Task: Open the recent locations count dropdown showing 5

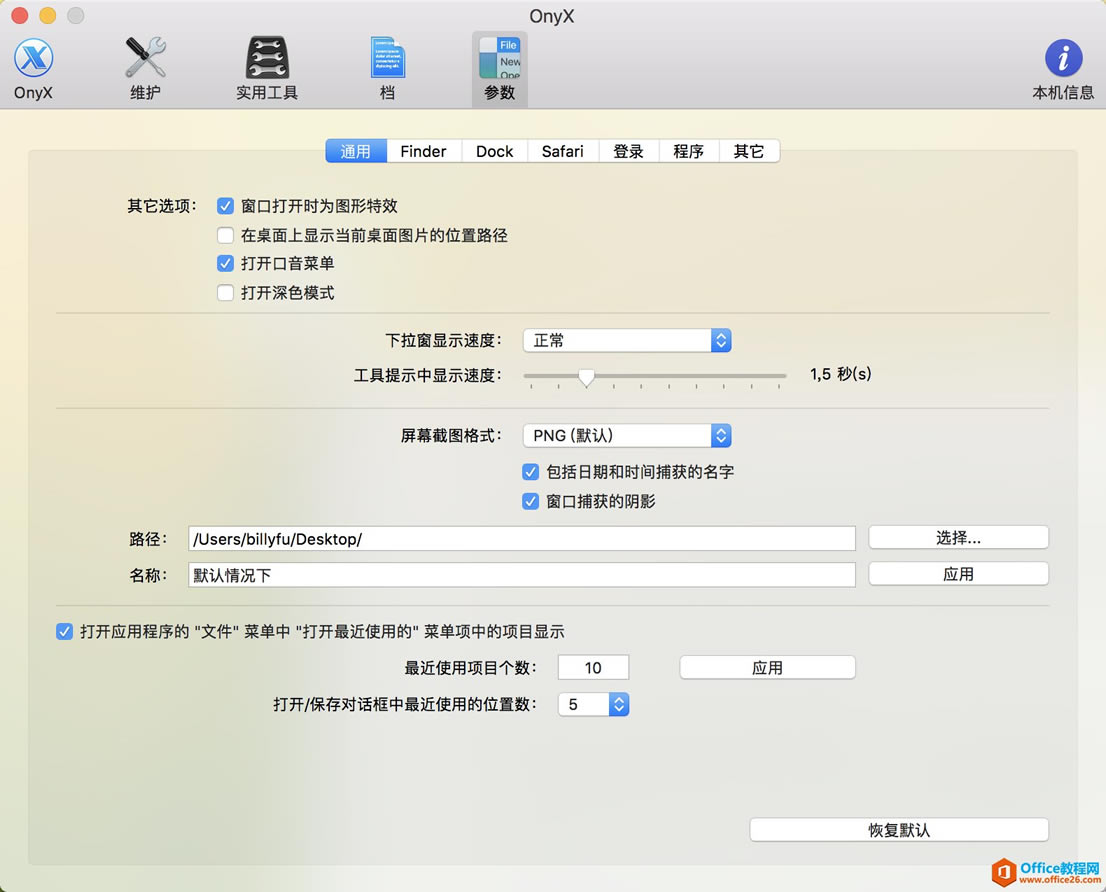Action: coord(593,704)
